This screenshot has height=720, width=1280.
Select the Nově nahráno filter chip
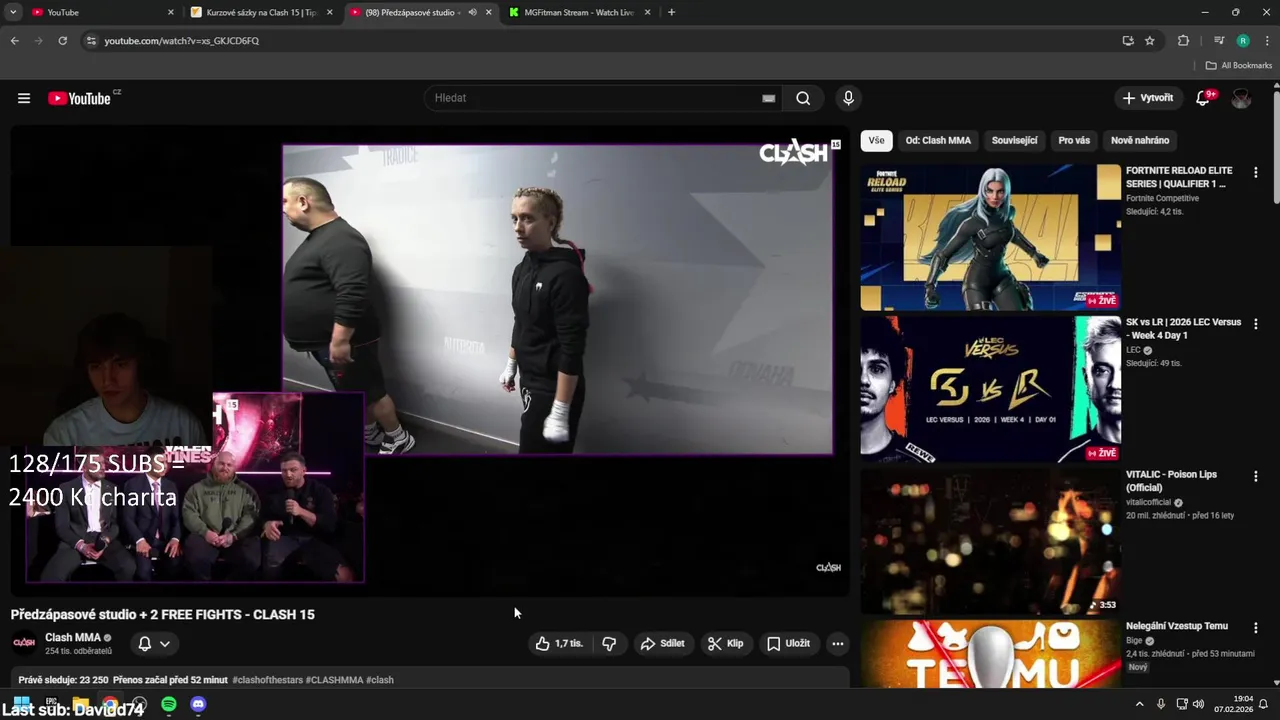(1140, 140)
